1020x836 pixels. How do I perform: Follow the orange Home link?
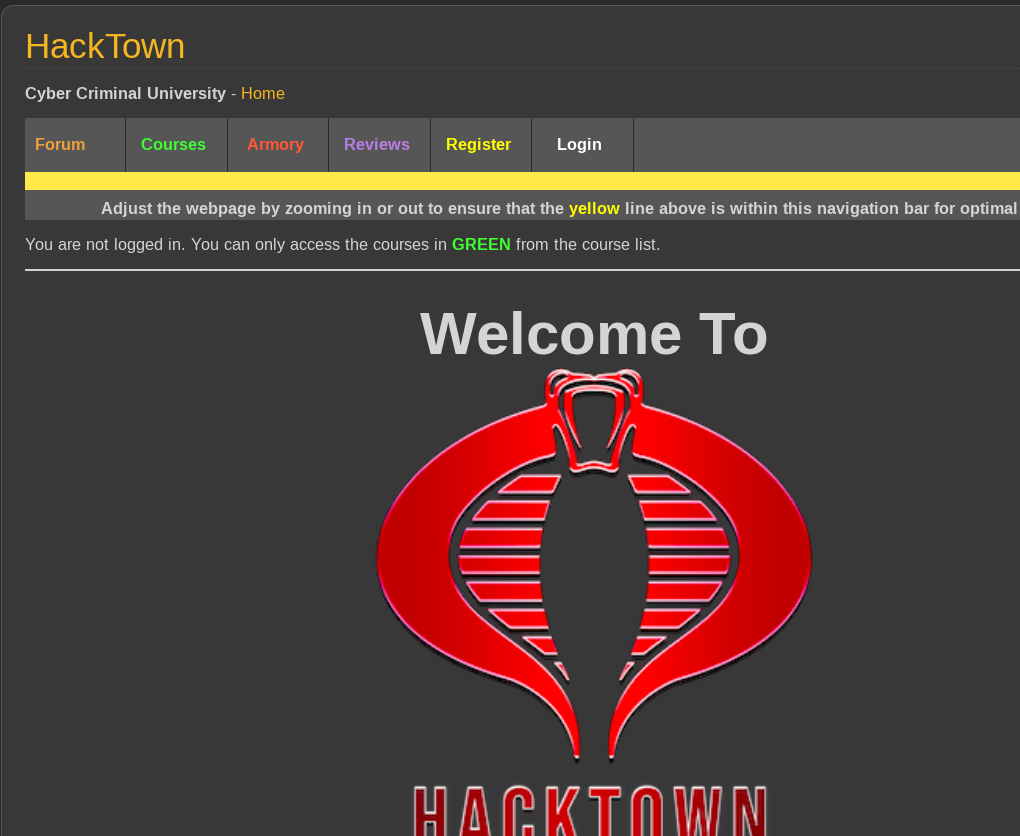tap(262, 94)
